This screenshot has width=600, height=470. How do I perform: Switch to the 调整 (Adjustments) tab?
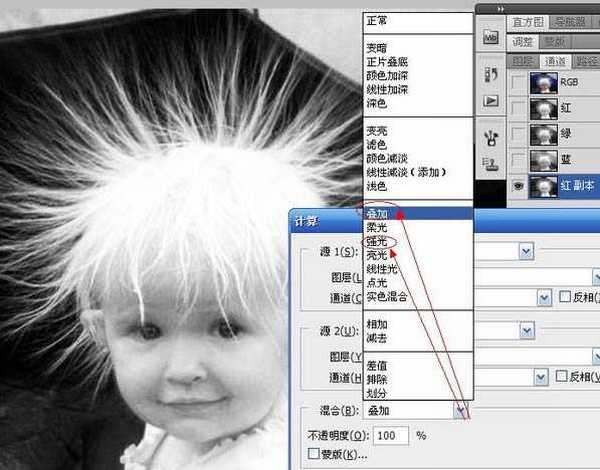coord(525,41)
